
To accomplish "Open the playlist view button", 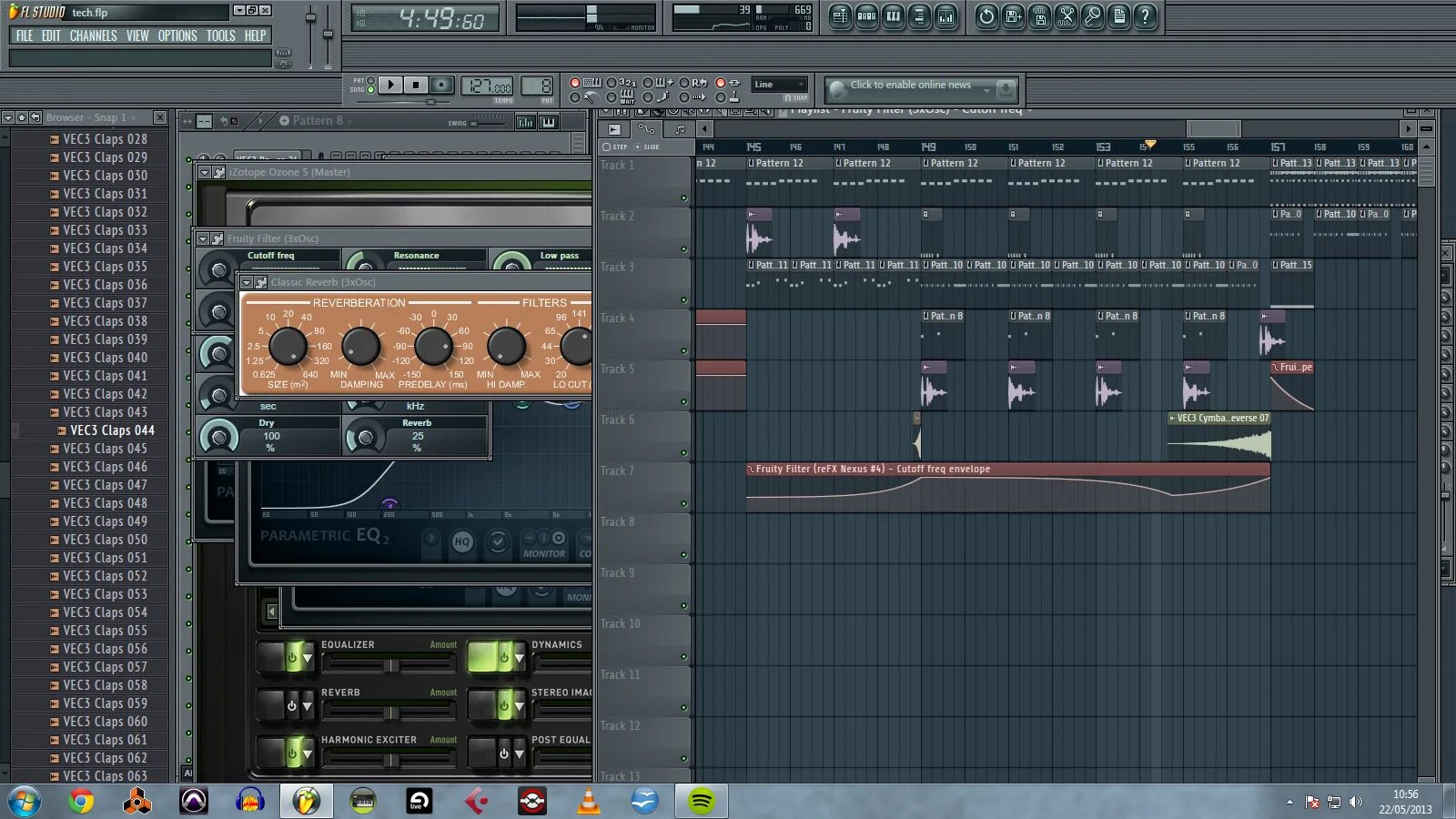I will click(x=840, y=15).
